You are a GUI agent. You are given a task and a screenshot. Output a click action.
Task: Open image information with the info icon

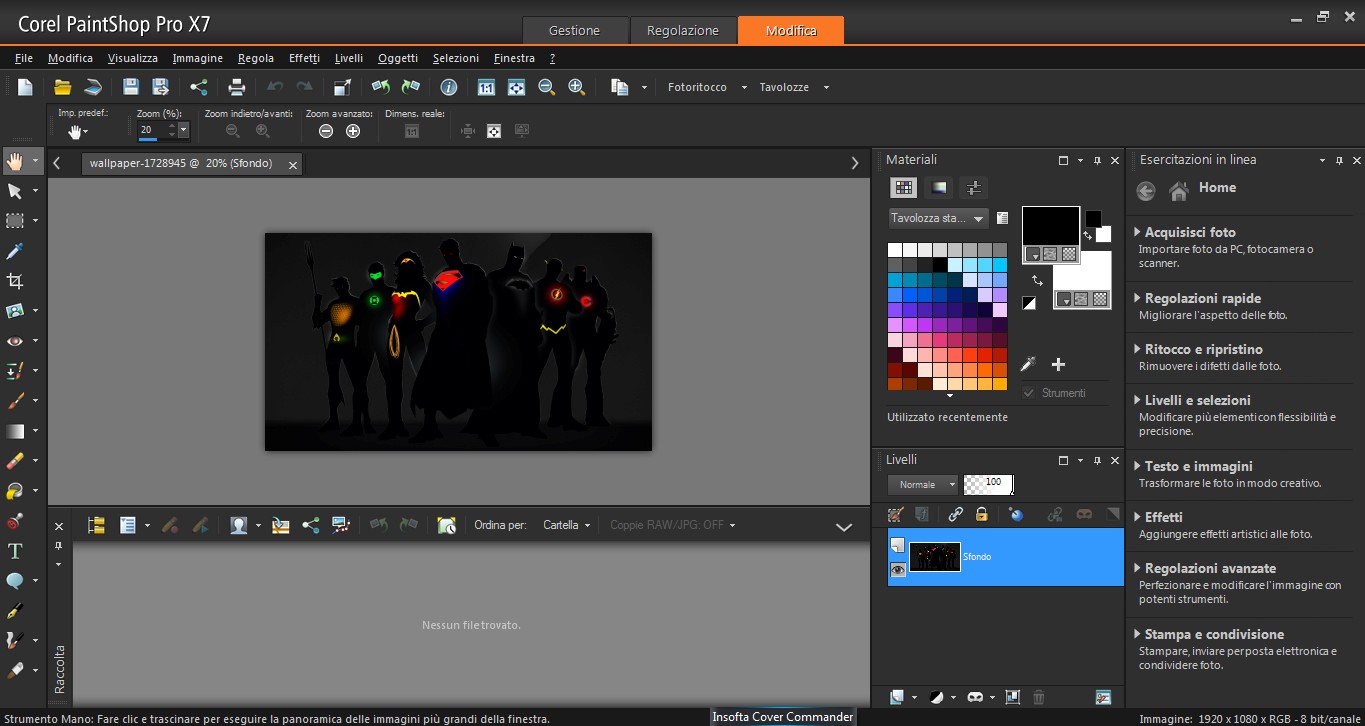449,87
